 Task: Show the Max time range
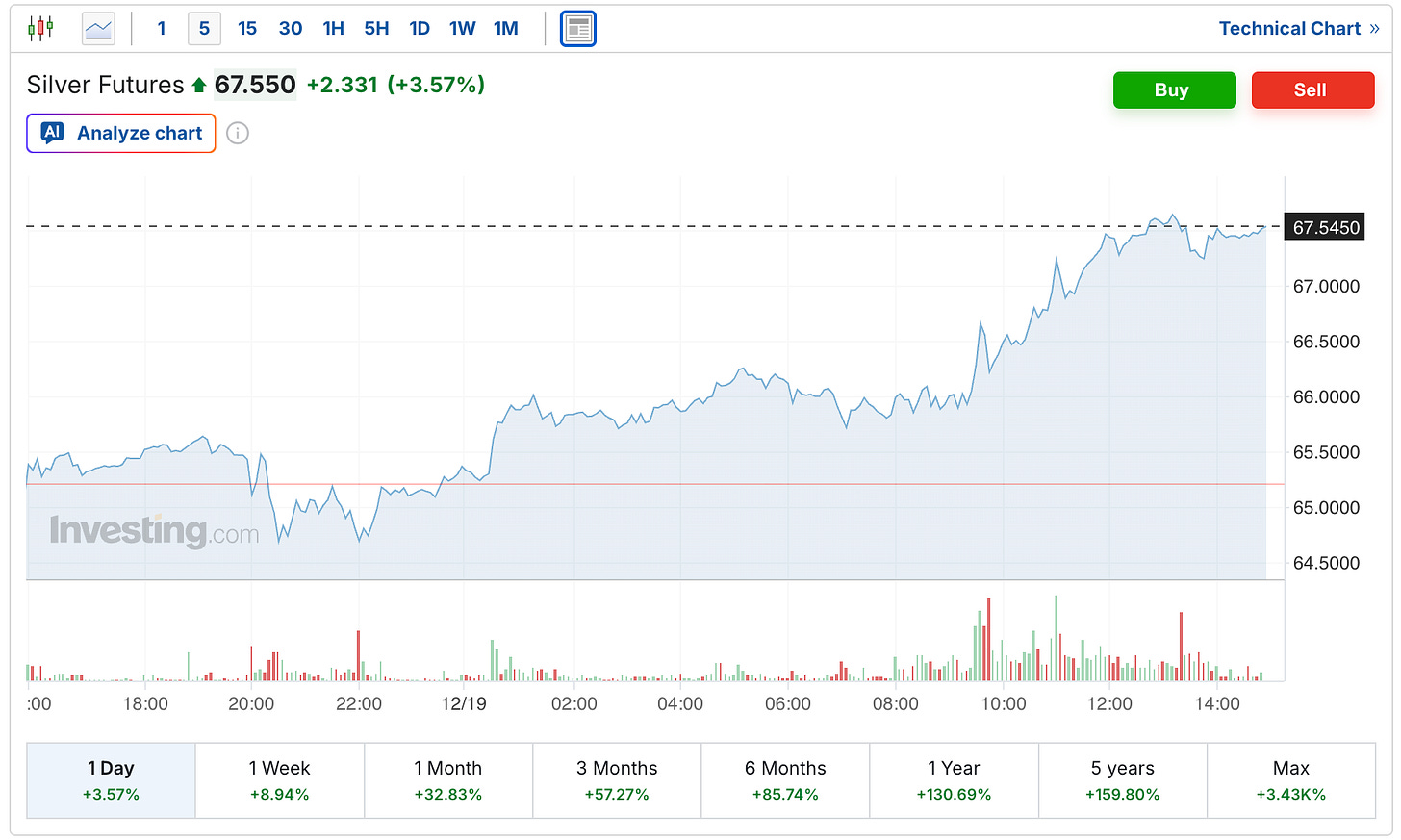pos(1290,780)
